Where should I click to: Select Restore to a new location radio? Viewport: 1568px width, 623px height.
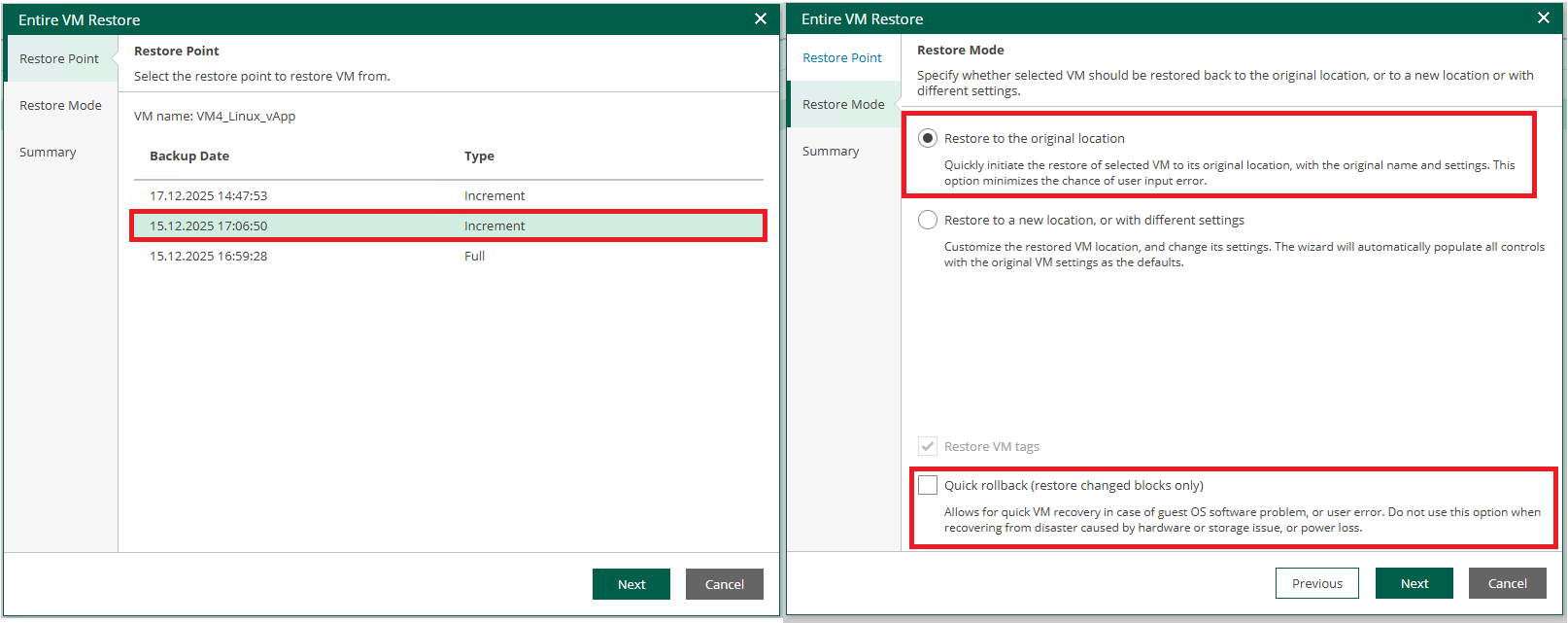click(x=928, y=220)
